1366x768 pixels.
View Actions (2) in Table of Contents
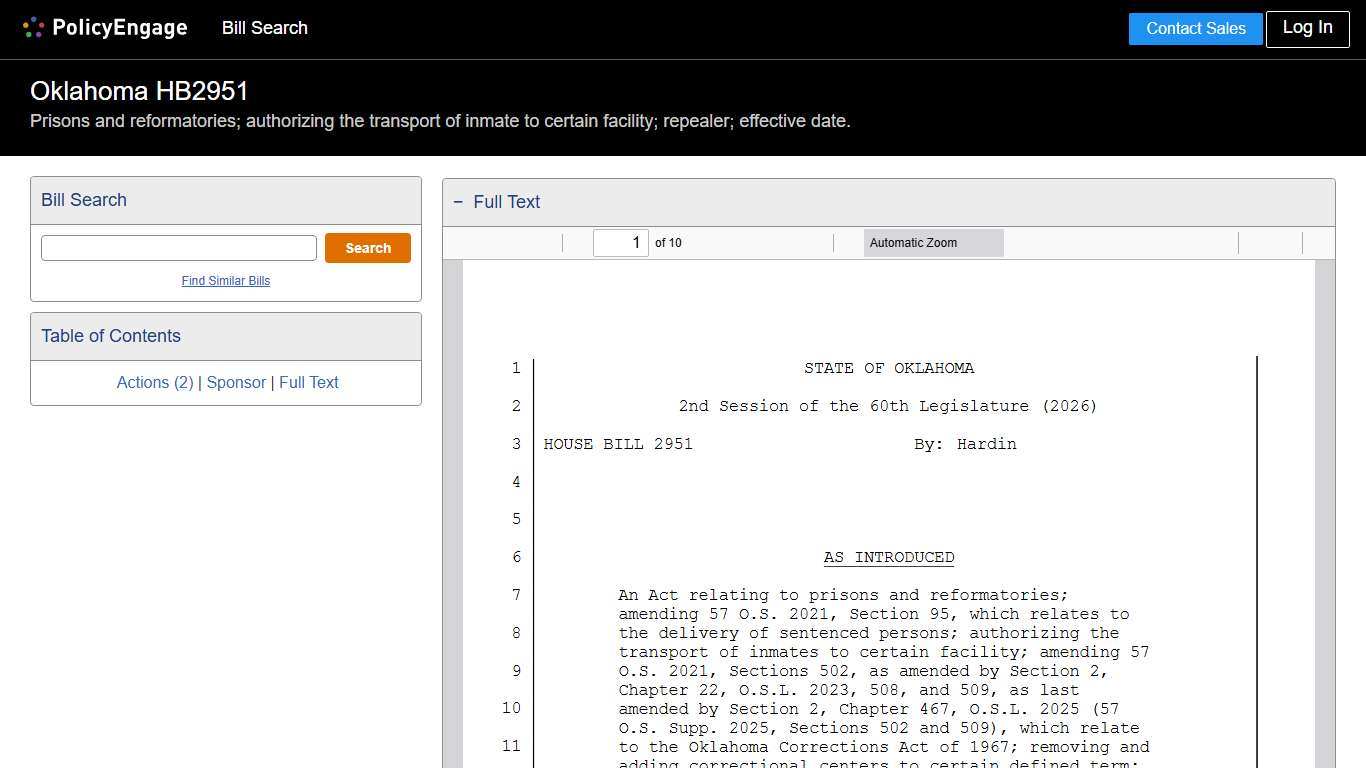[155, 382]
